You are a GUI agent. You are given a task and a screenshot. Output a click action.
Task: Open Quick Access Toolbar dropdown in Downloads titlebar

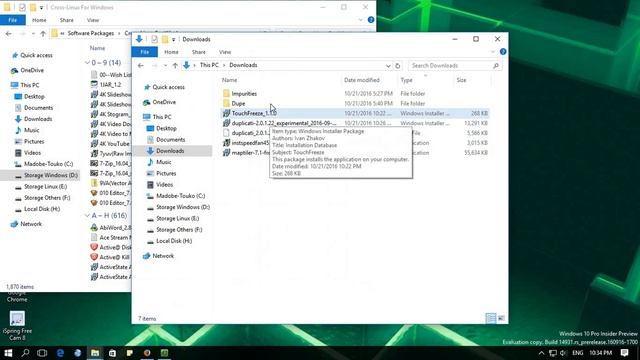(x=173, y=40)
